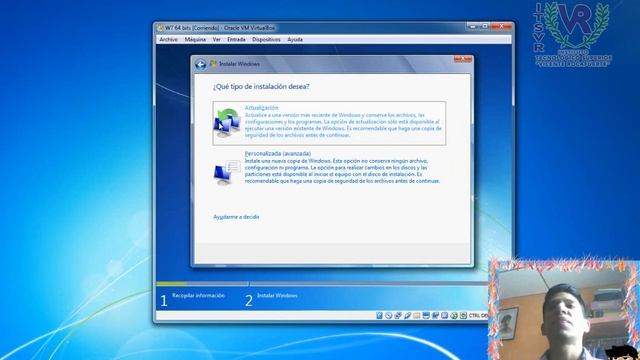Open the Entrada menu
This screenshot has width=640, height=360.
coord(236,40)
